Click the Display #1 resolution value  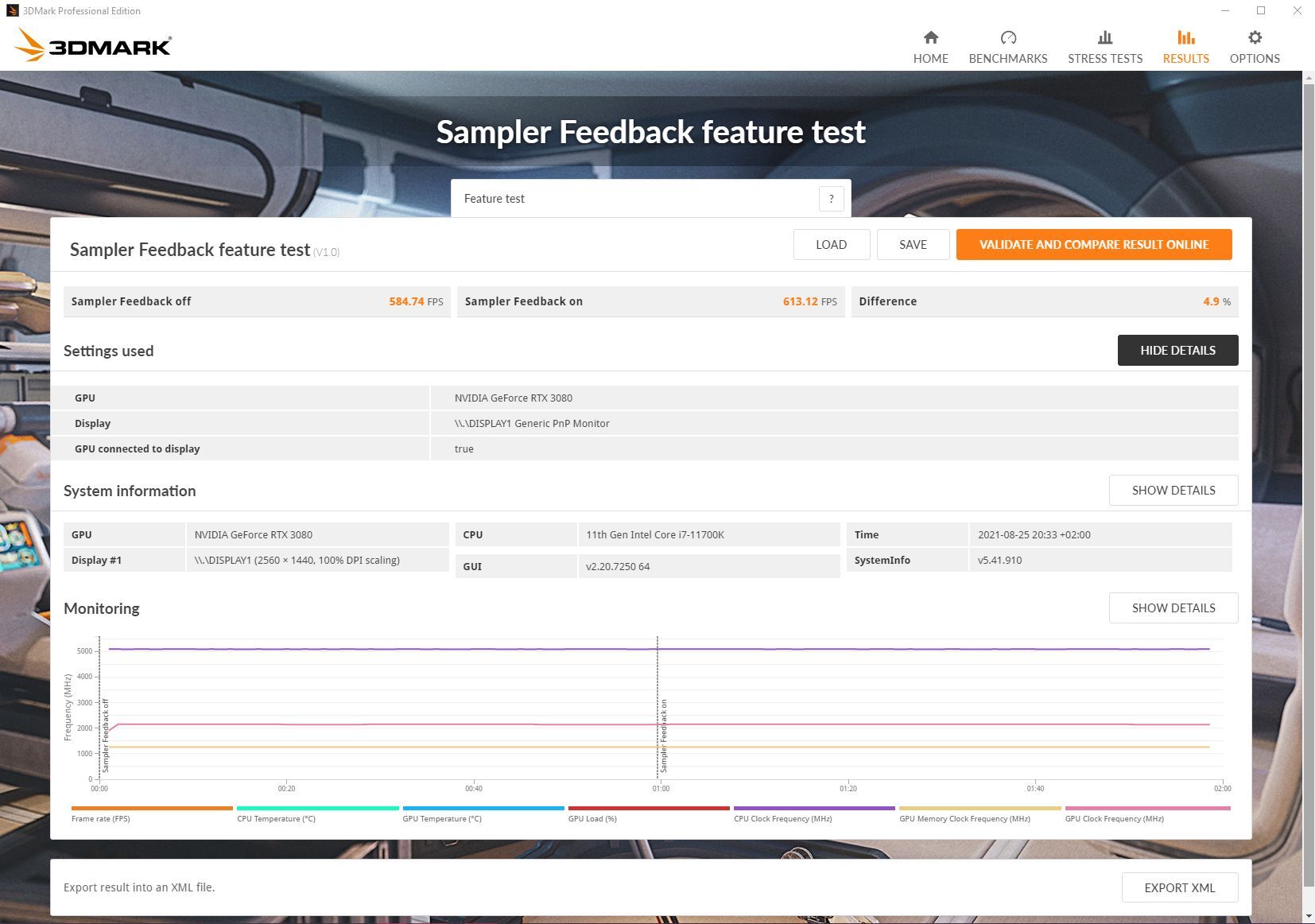297,560
